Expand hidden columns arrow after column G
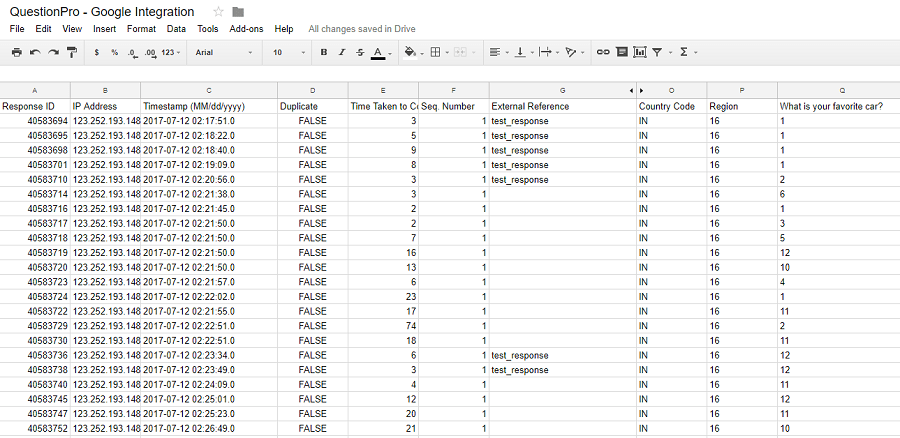900x438 pixels. (x=631, y=90)
